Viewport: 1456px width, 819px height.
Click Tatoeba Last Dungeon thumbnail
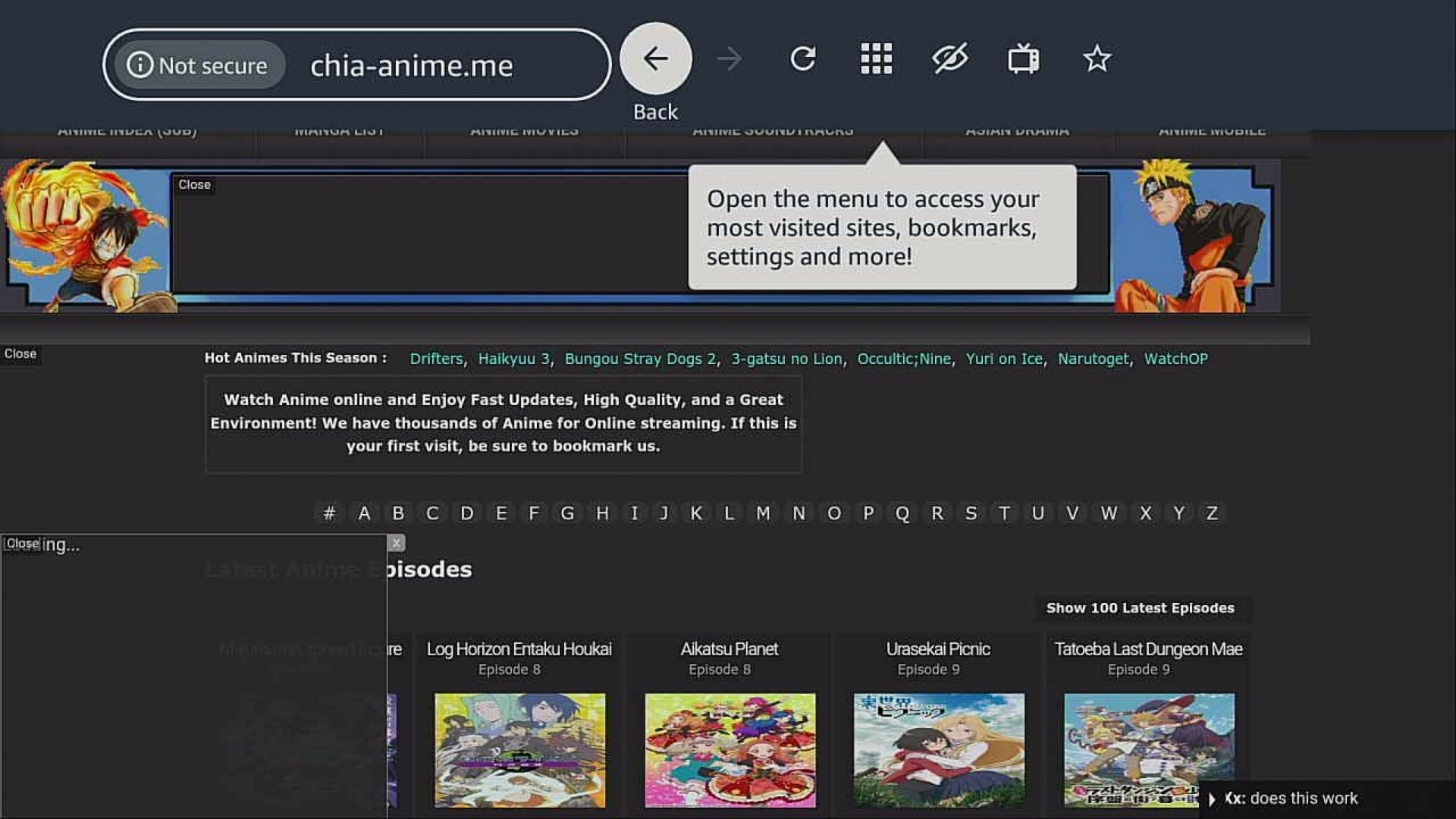click(1149, 750)
